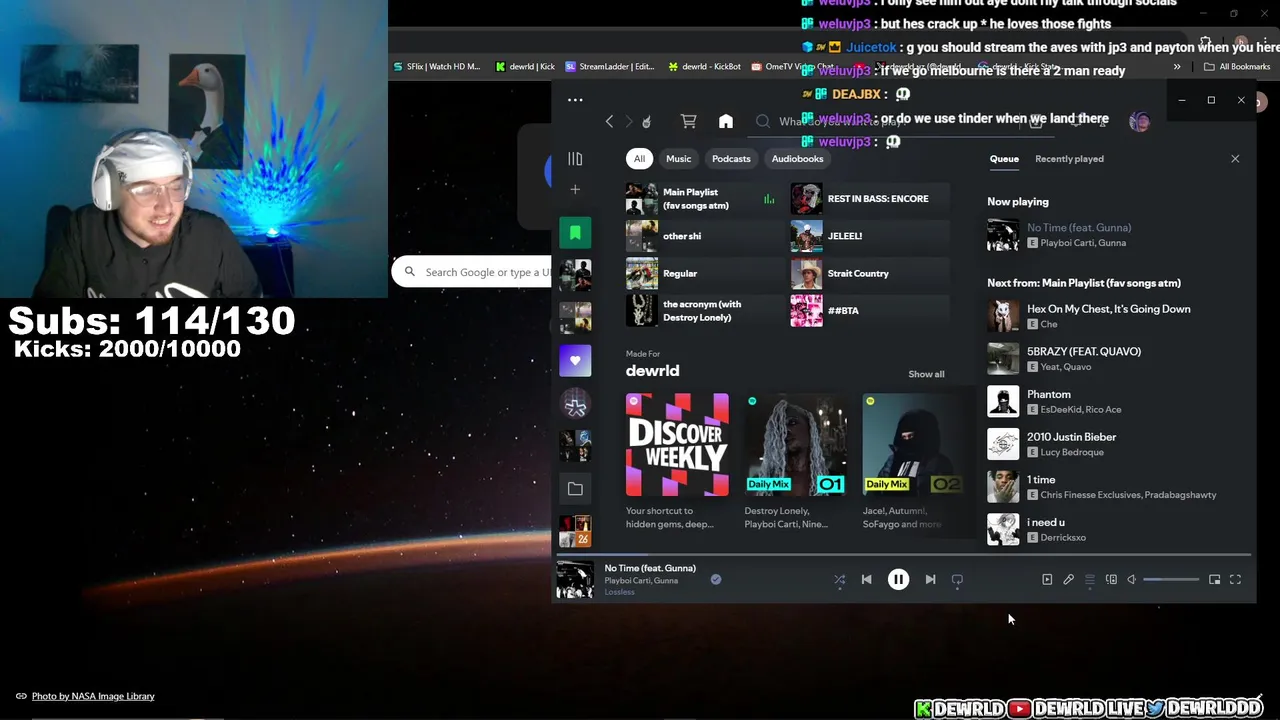Click the flame icon beside navigation arrows
The image size is (1280, 720).
(x=647, y=121)
